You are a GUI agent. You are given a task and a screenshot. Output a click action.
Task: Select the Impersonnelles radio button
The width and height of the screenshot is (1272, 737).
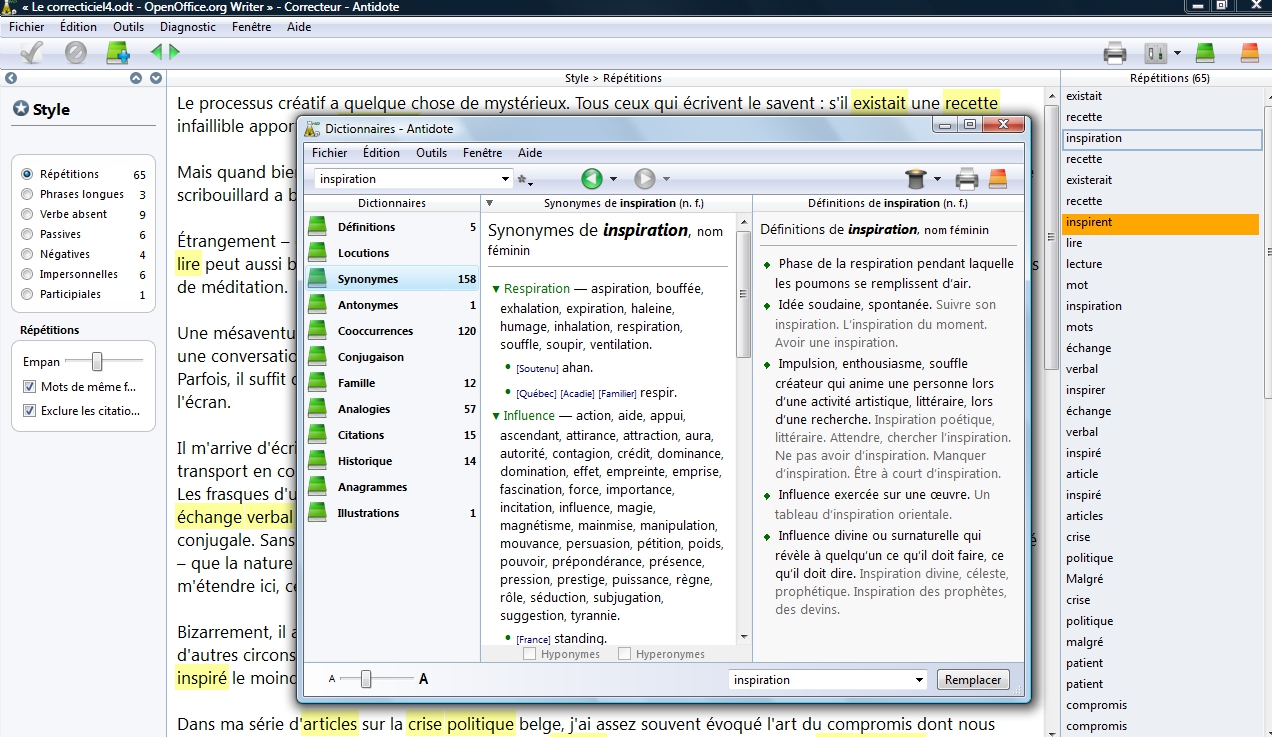click(x=27, y=274)
